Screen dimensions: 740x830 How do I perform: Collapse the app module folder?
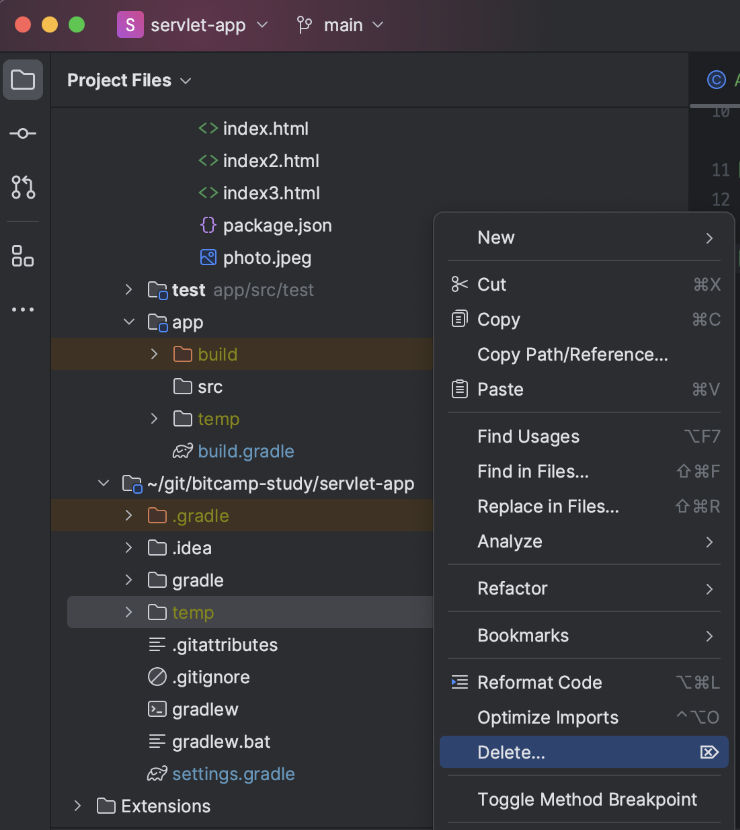[x=129, y=322]
